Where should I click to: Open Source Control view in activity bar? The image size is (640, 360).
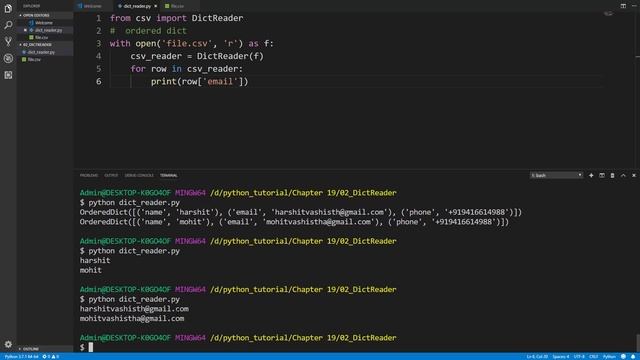click(8, 41)
